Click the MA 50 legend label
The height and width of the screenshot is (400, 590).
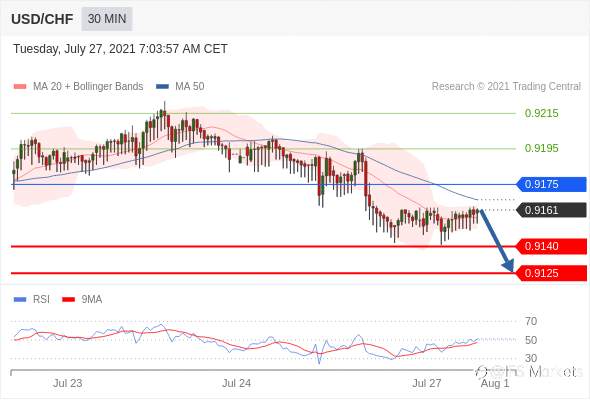(x=190, y=87)
